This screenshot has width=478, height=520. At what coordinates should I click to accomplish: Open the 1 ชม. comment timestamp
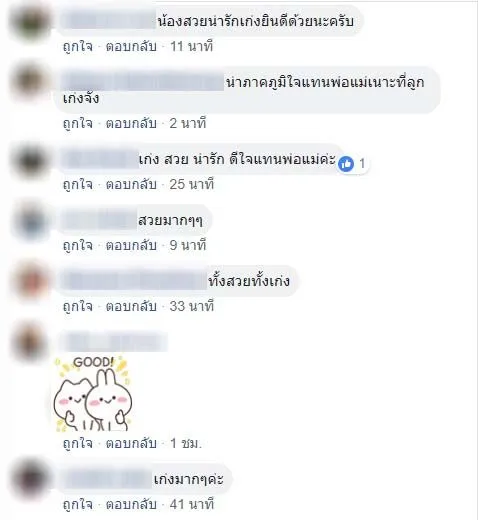(186, 443)
